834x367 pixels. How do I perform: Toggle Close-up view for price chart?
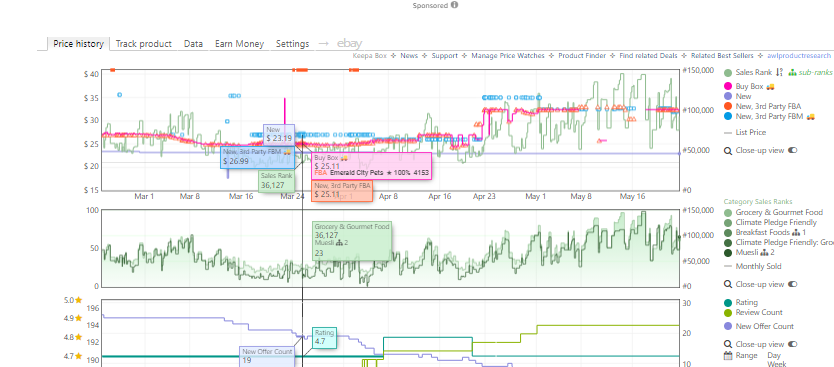pyautogui.click(x=793, y=151)
